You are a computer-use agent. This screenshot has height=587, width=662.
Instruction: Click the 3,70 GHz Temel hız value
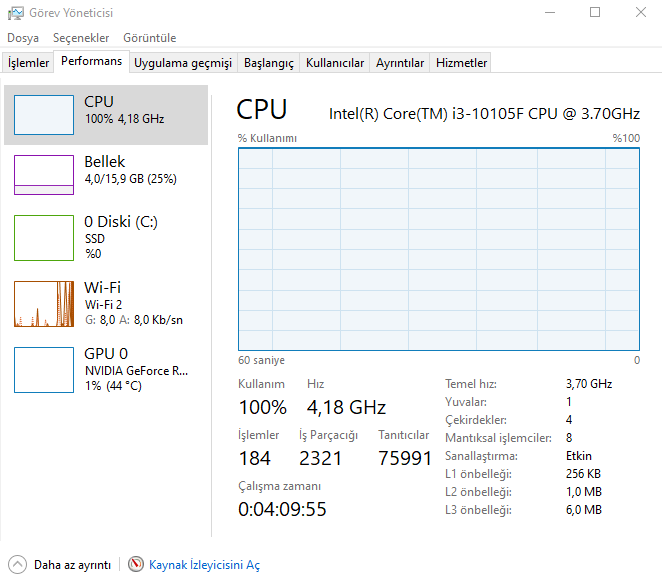(589, 384)
